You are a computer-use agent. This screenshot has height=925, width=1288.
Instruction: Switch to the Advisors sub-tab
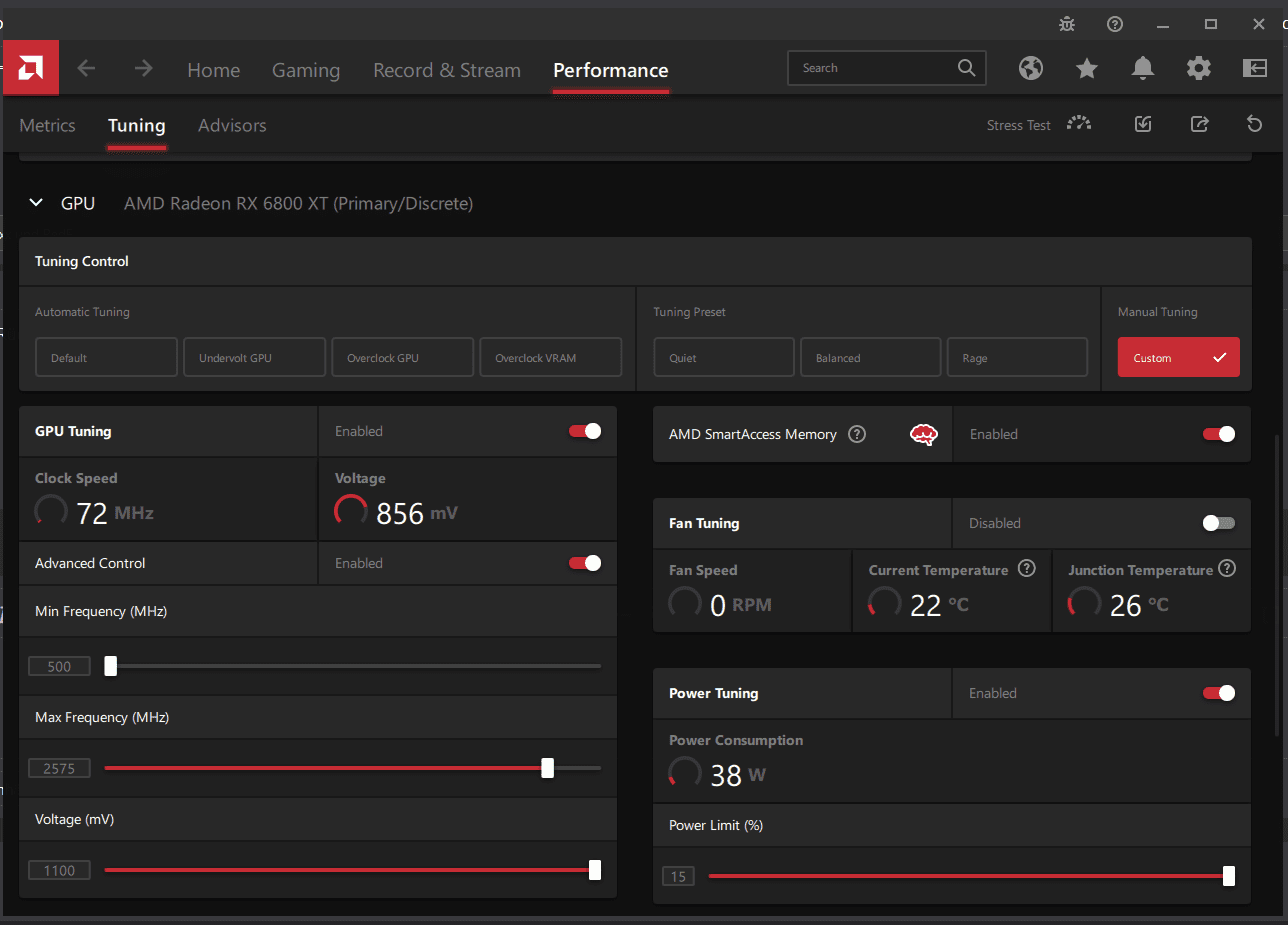click(232, 125)
